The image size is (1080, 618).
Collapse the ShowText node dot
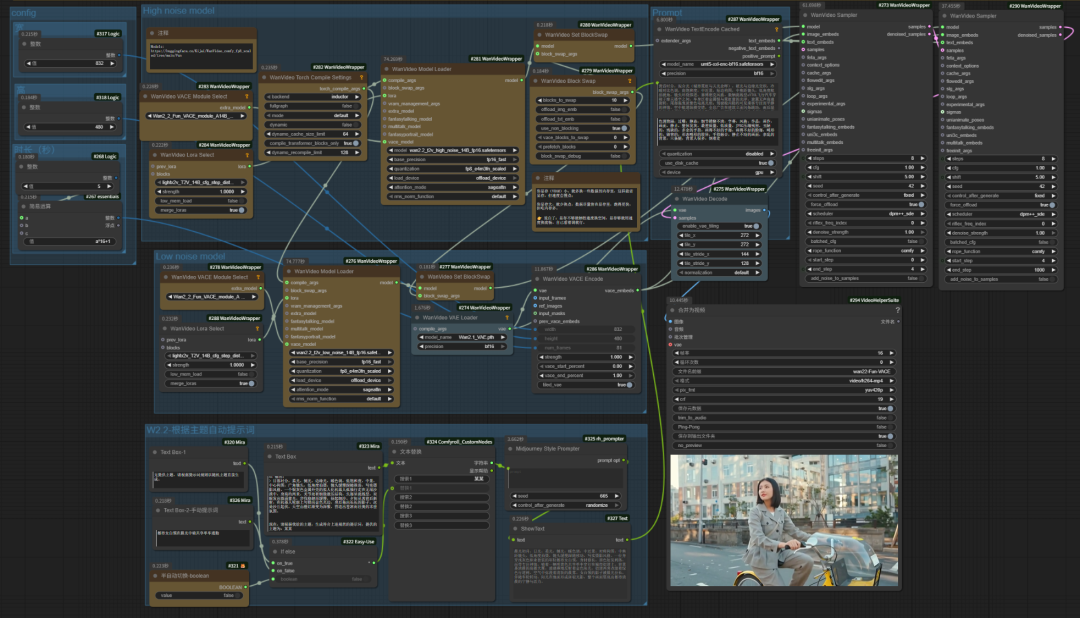[515, 528]
